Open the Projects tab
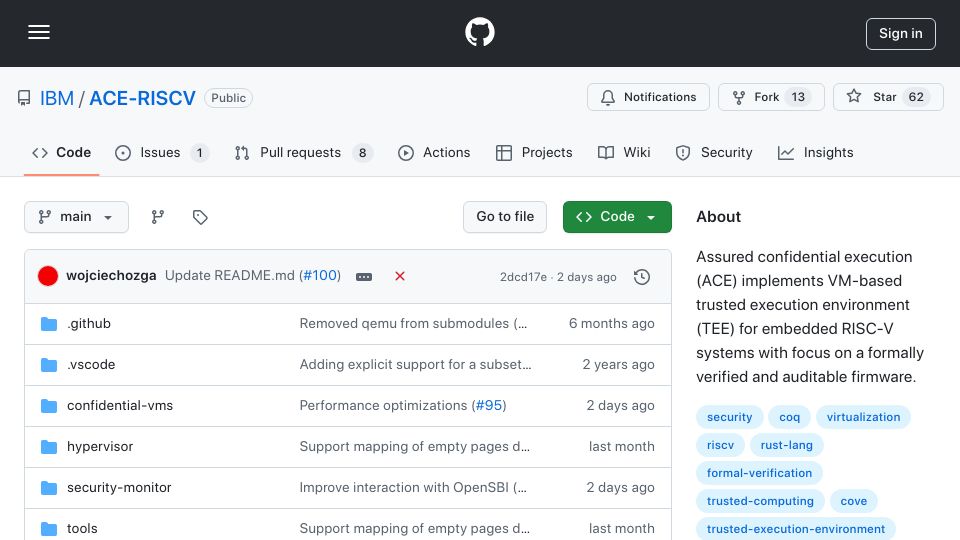Screen dimensions: 960x540 [534, 152]
